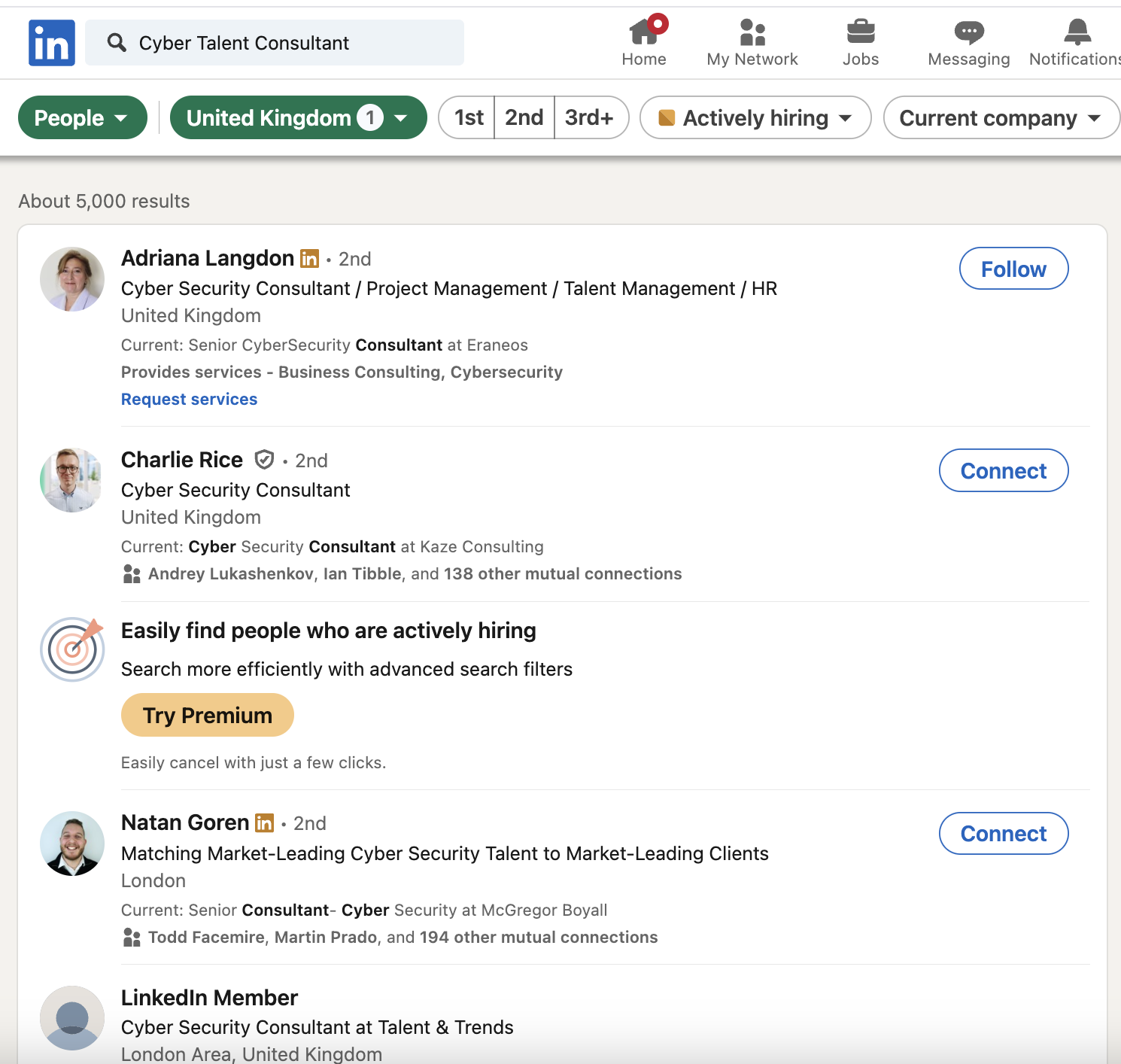The image size is (1121, 1064).
Task: Expand the People filter dropdown
Action: pos(83,117)
